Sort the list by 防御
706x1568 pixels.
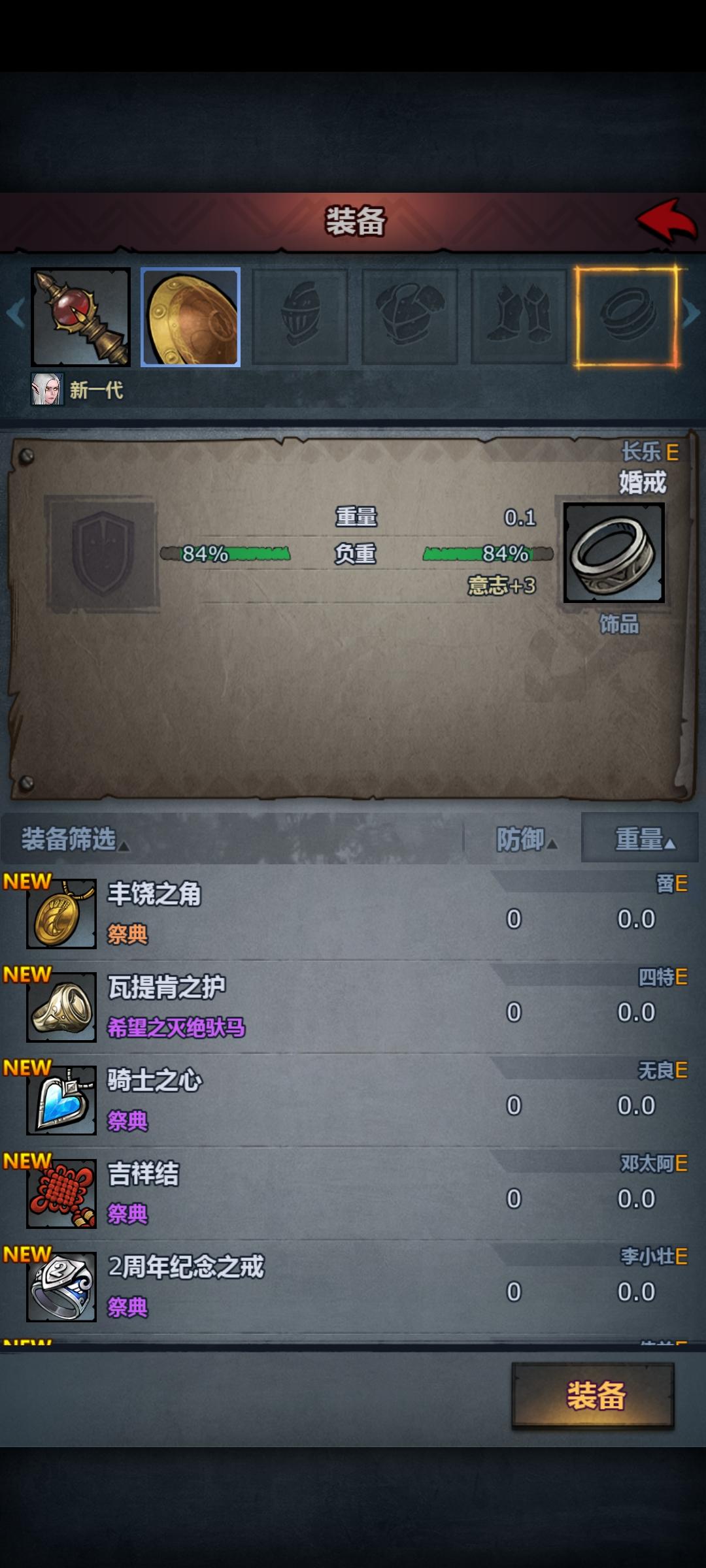(x=526, y=839)
